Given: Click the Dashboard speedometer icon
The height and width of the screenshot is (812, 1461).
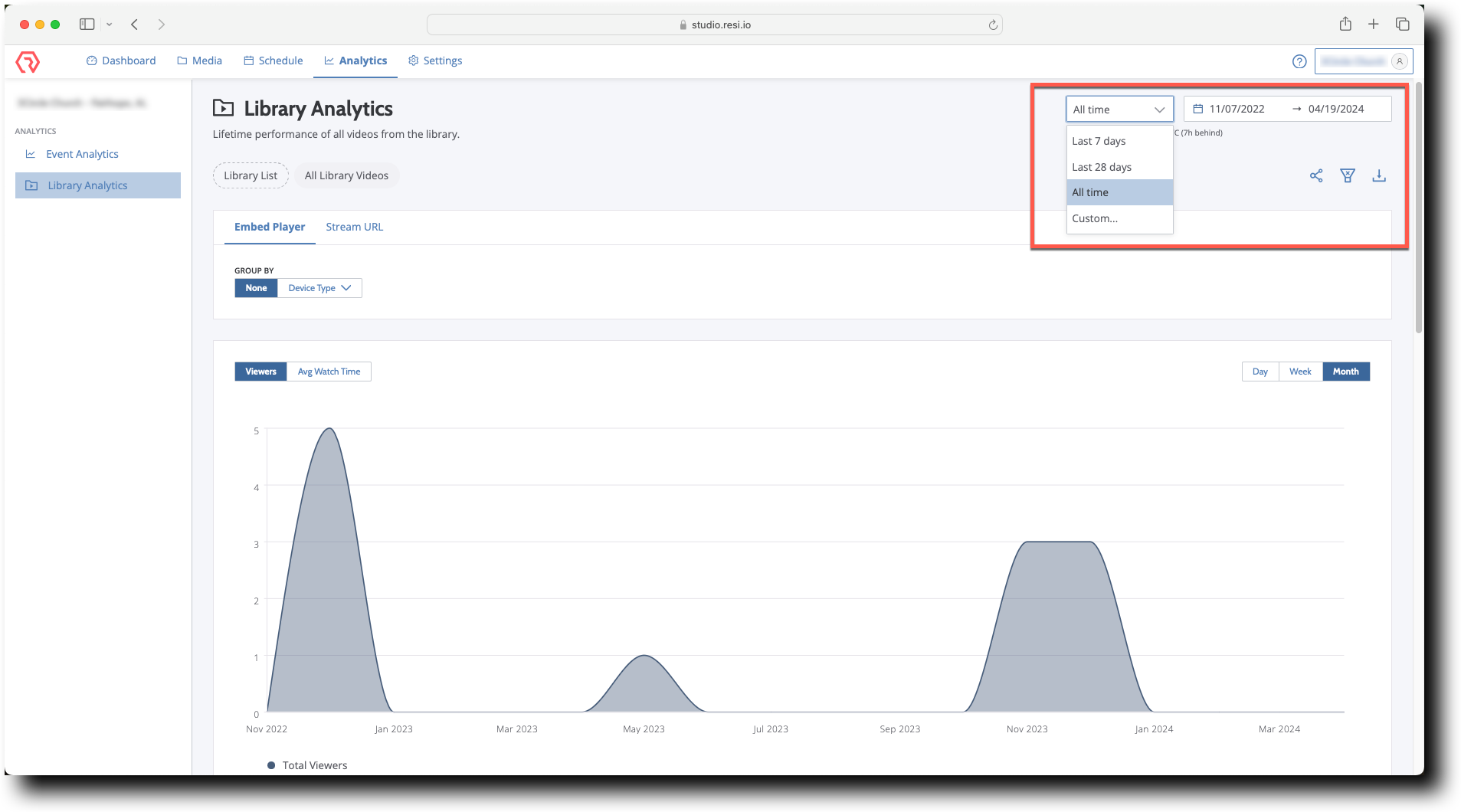Looking at the screenshot, I should [x=90, y=61].
